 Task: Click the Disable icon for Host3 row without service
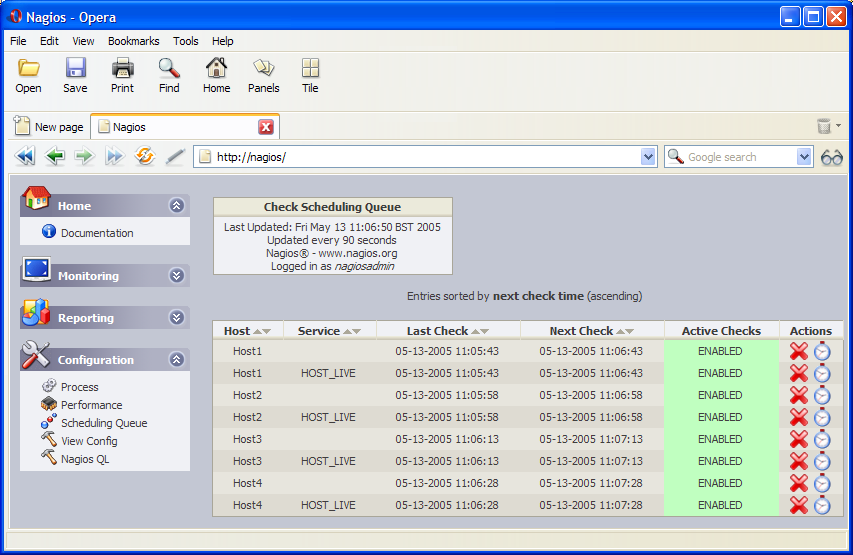click(799, 439)
